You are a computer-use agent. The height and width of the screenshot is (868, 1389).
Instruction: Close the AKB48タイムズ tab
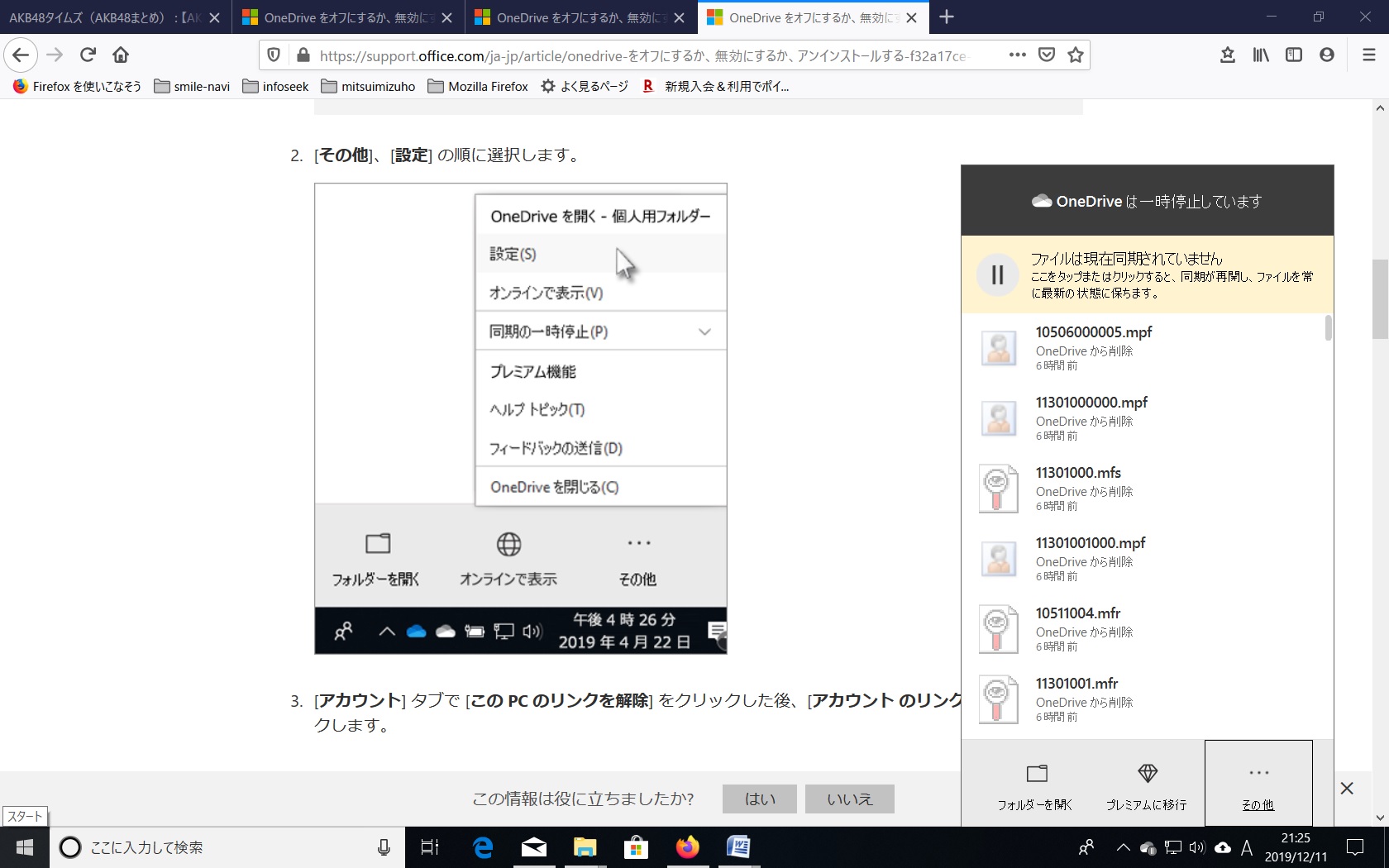(x=215, y=18)
